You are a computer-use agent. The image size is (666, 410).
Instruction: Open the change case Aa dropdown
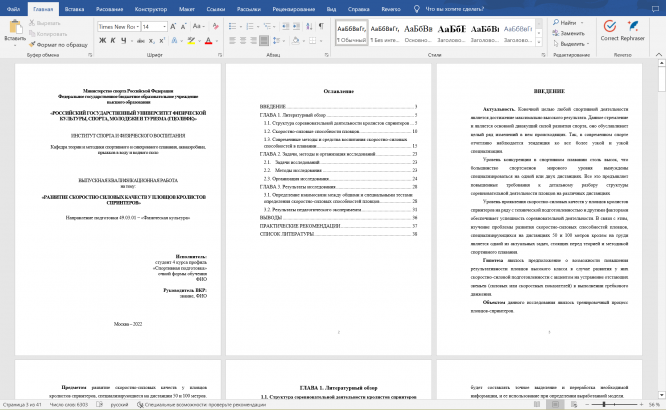(x=198, y=26)
